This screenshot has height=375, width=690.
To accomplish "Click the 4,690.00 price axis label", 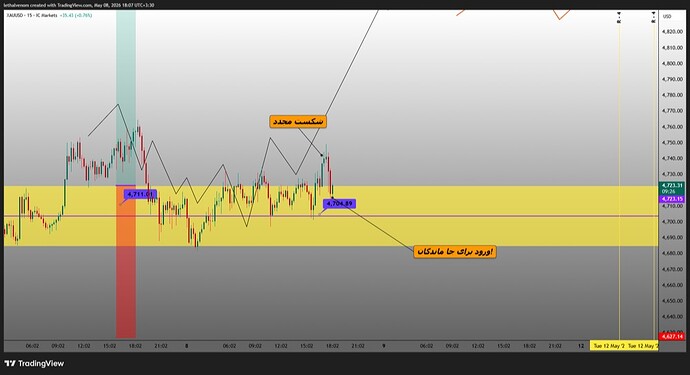I will tap(672, 238).
